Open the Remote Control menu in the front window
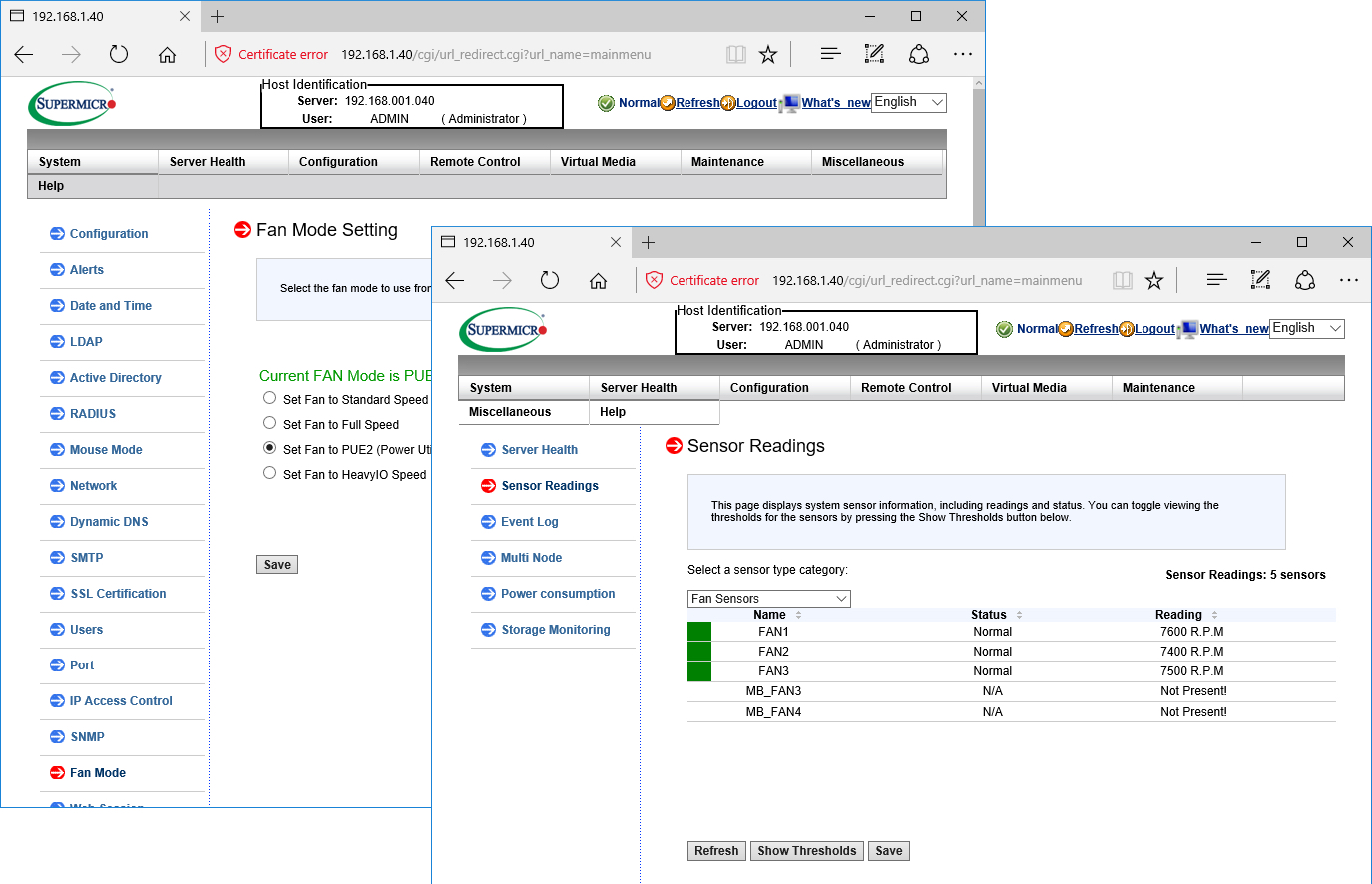 [906, 388]
